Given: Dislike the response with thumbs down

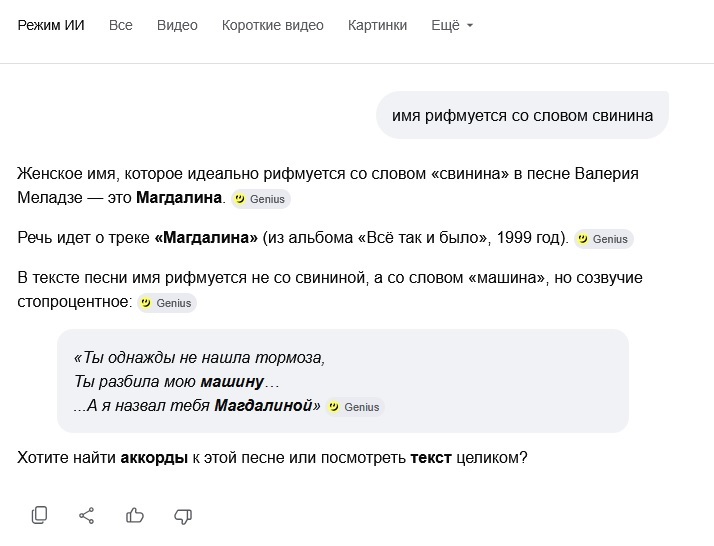Looking at the screenshot, I should pos(183,516).
